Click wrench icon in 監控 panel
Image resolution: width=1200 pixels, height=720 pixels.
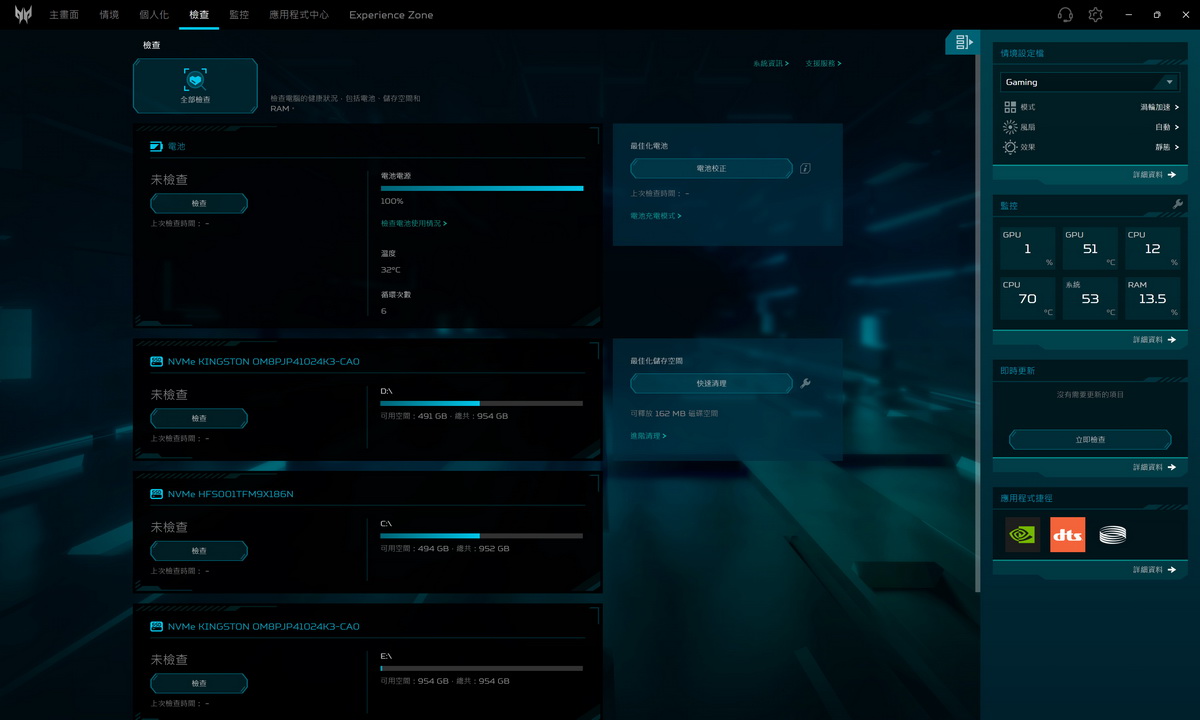click(1177, 205)
